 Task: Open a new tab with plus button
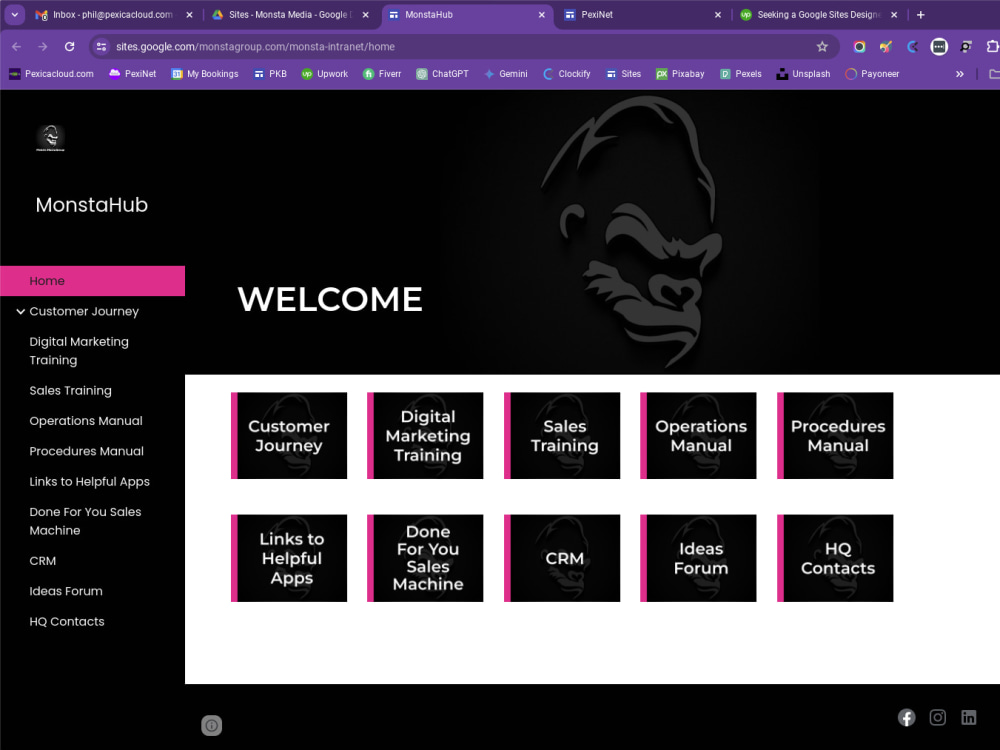(920, 15)
